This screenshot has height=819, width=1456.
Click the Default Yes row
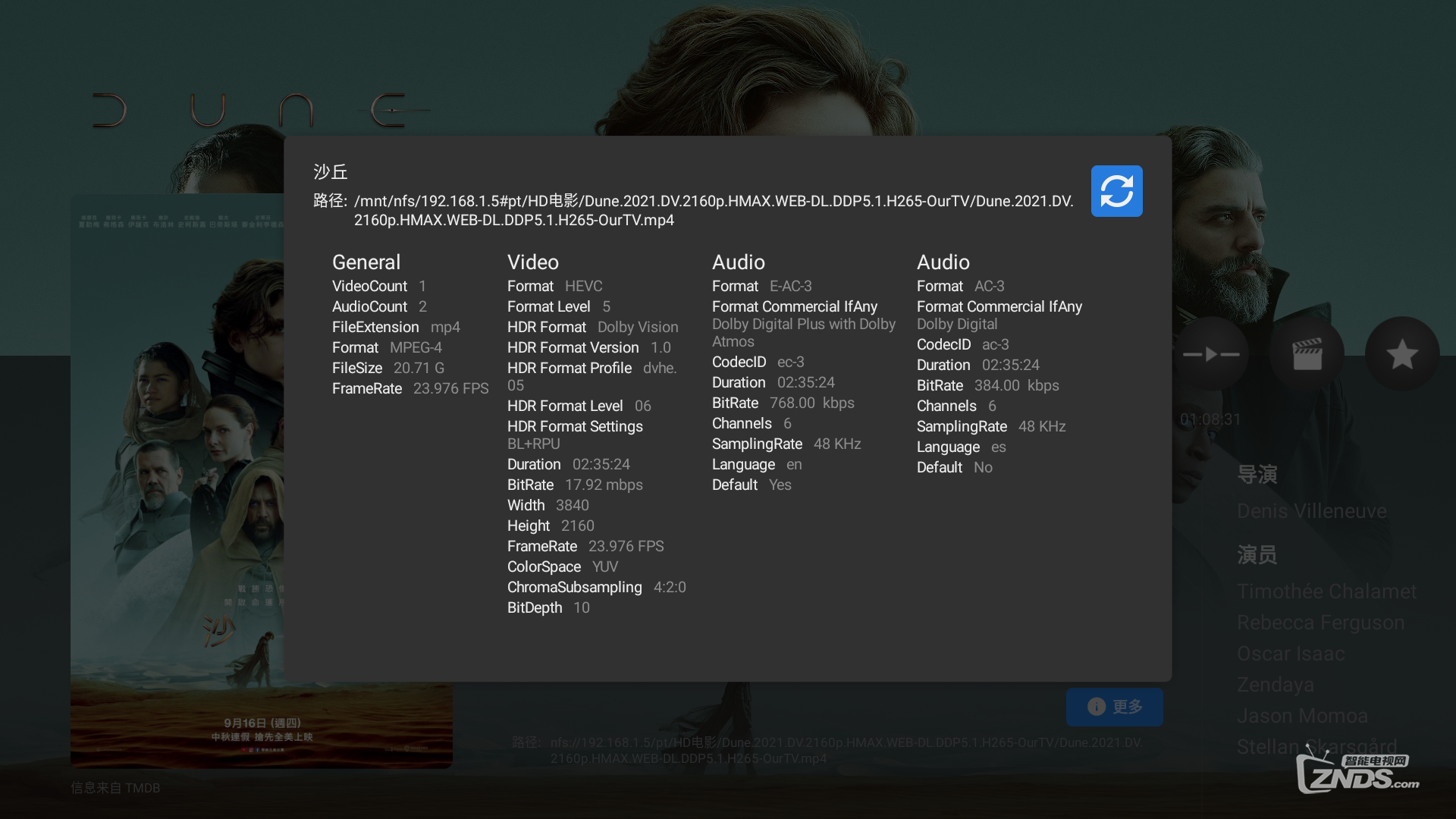752,485
